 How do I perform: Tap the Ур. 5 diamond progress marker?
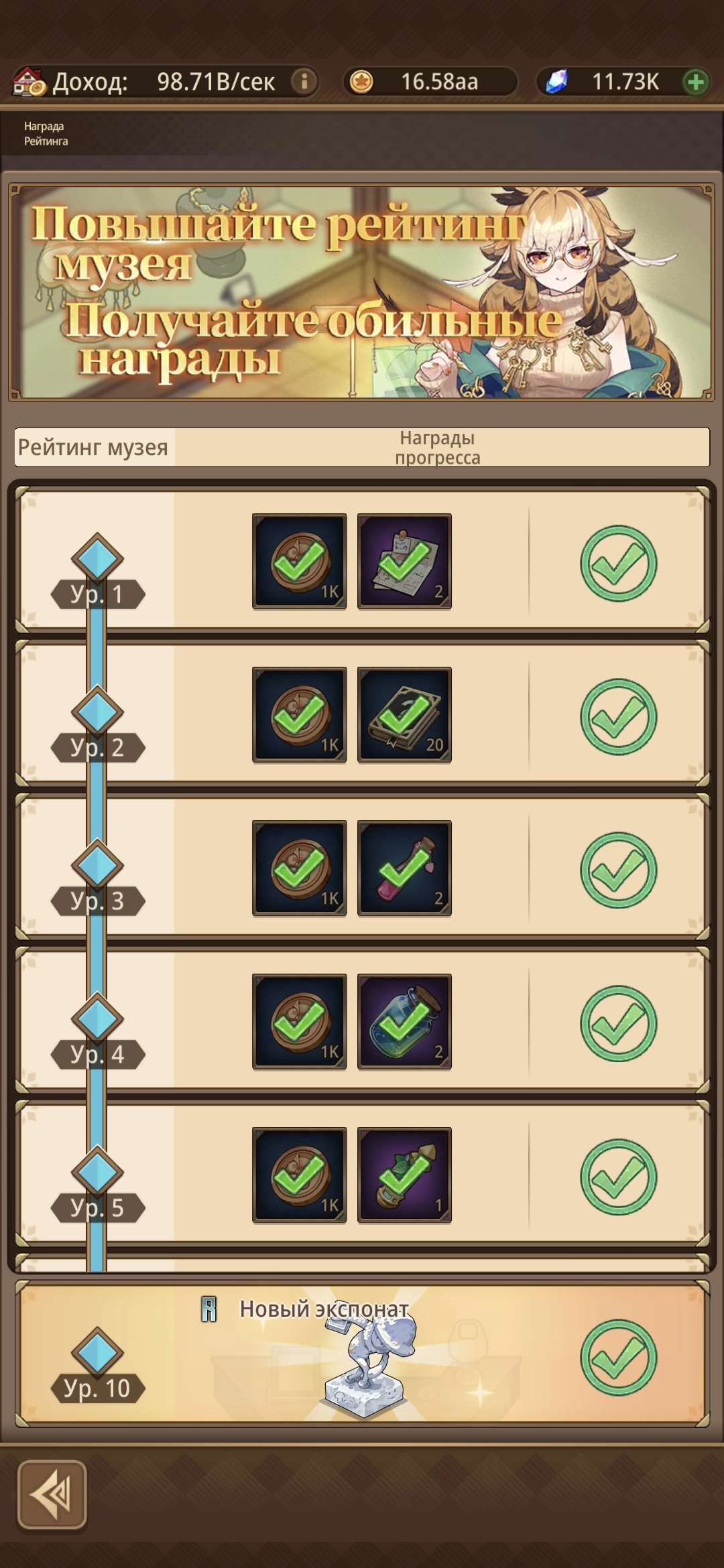point(97,1172)
